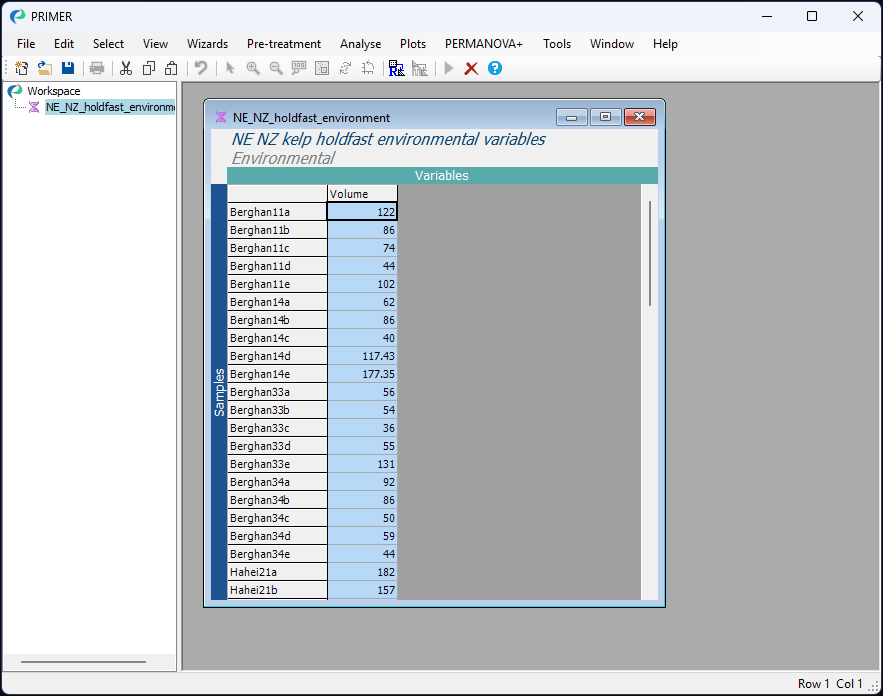Click the Copy toolbar icon
This screenshot has height=696, width=883.
tap(149, 68)
